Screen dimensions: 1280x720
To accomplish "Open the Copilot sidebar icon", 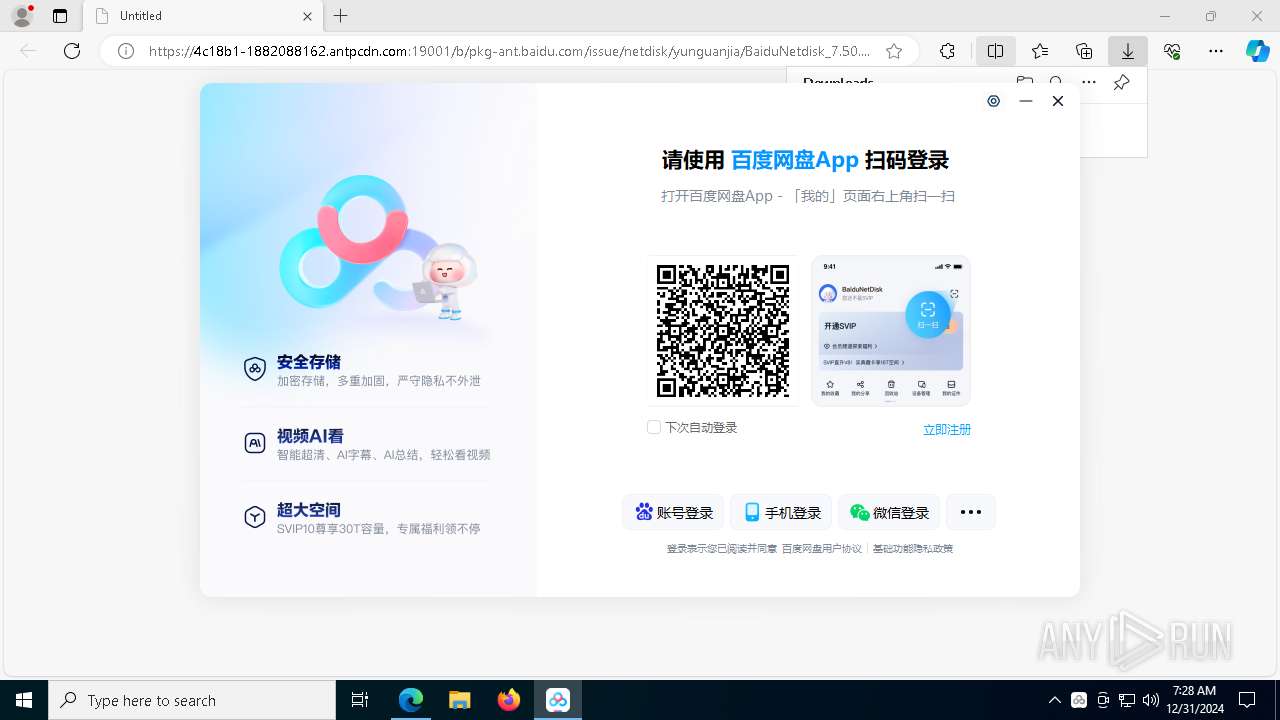I will tap(1257, 51).
